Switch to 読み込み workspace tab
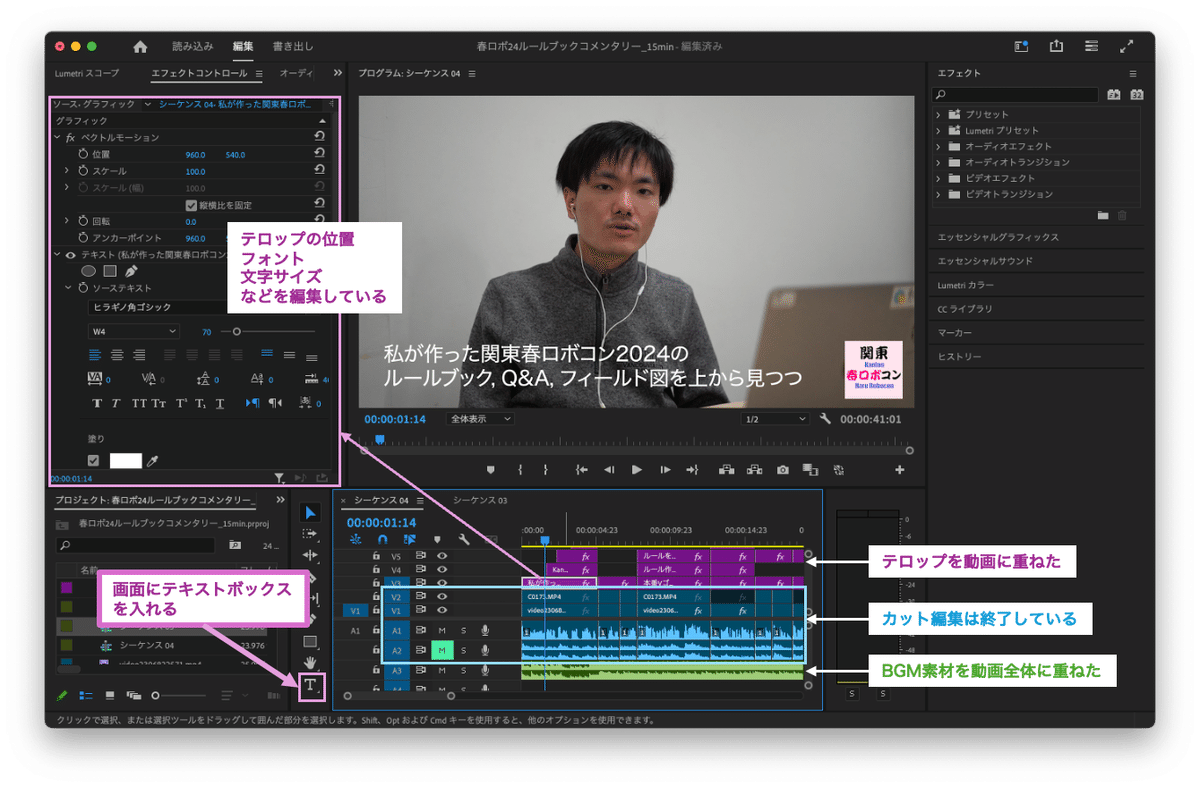 (193, 46)
